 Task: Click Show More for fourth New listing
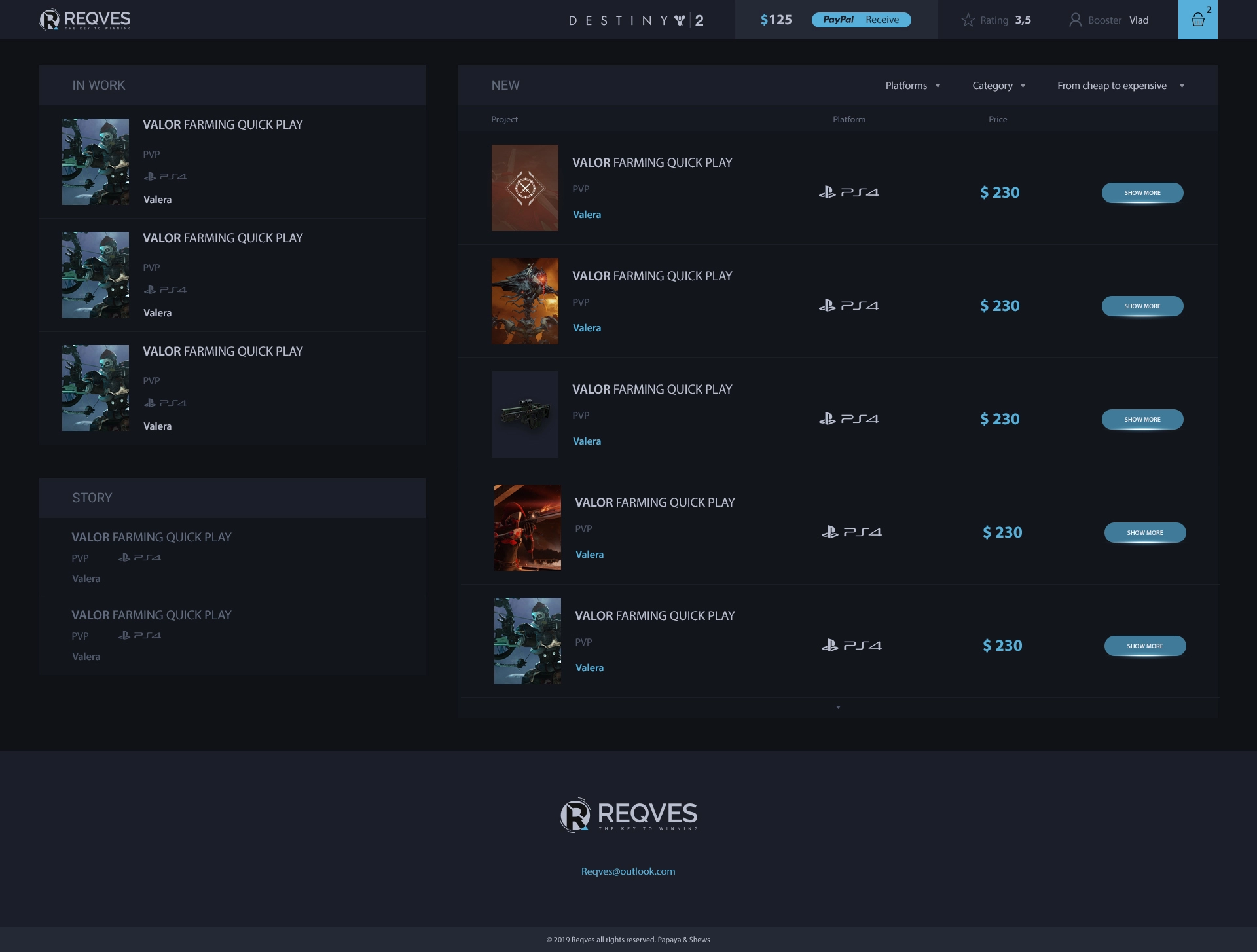(x=1145, y=532)
